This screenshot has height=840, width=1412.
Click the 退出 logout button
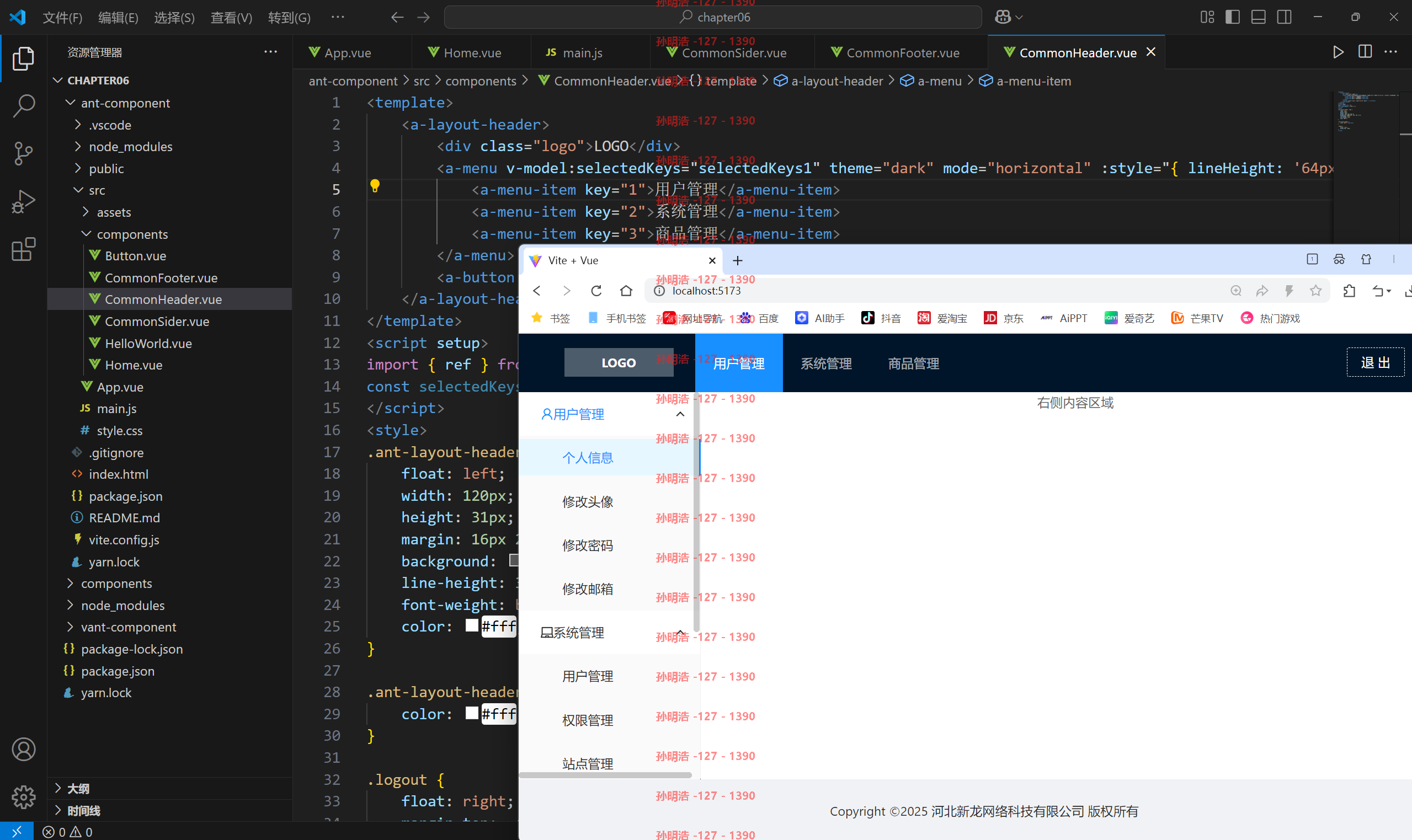(x=1374, y=362)
